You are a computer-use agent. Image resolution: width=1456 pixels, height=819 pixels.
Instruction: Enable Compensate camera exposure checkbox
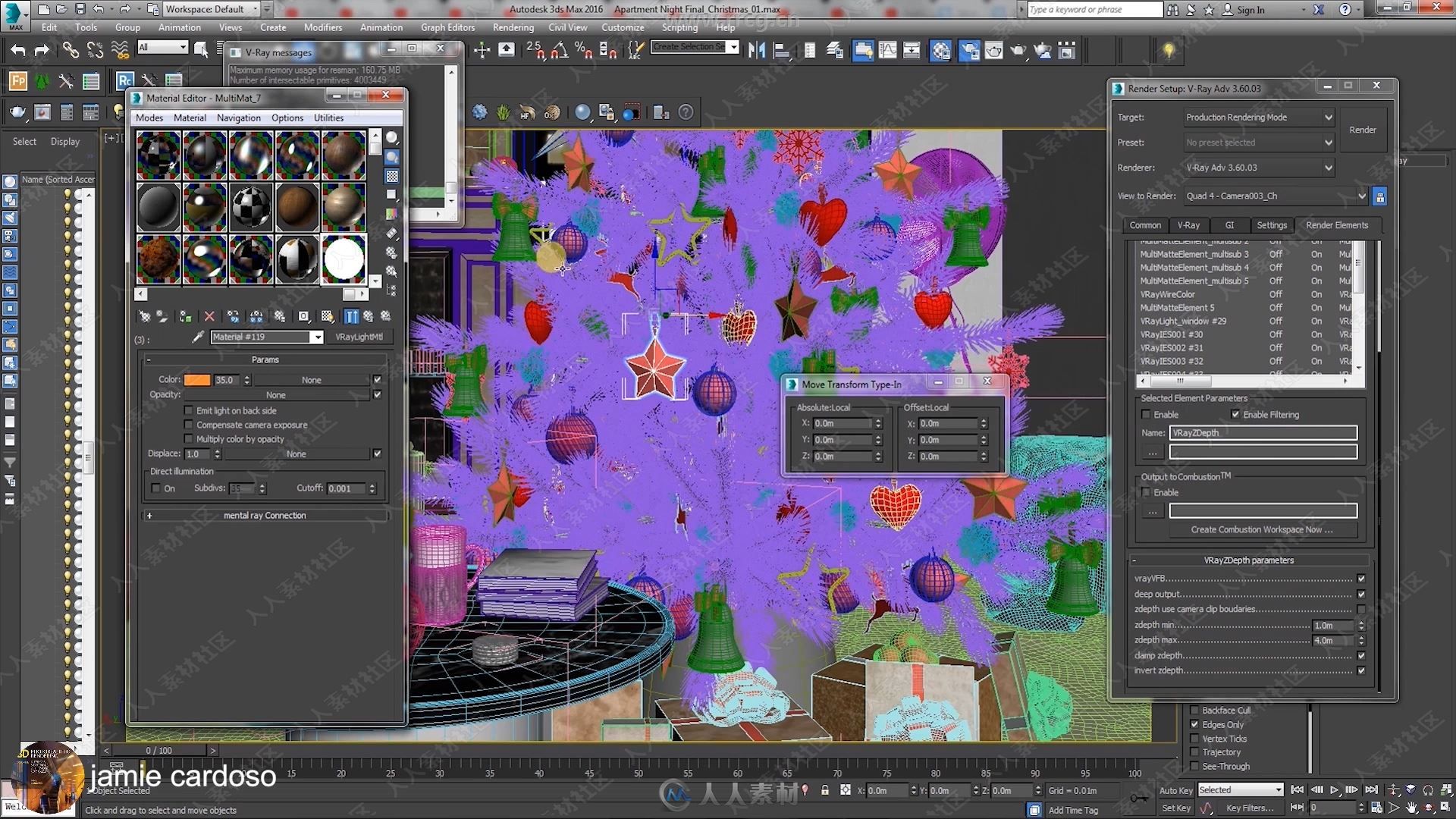189,425
